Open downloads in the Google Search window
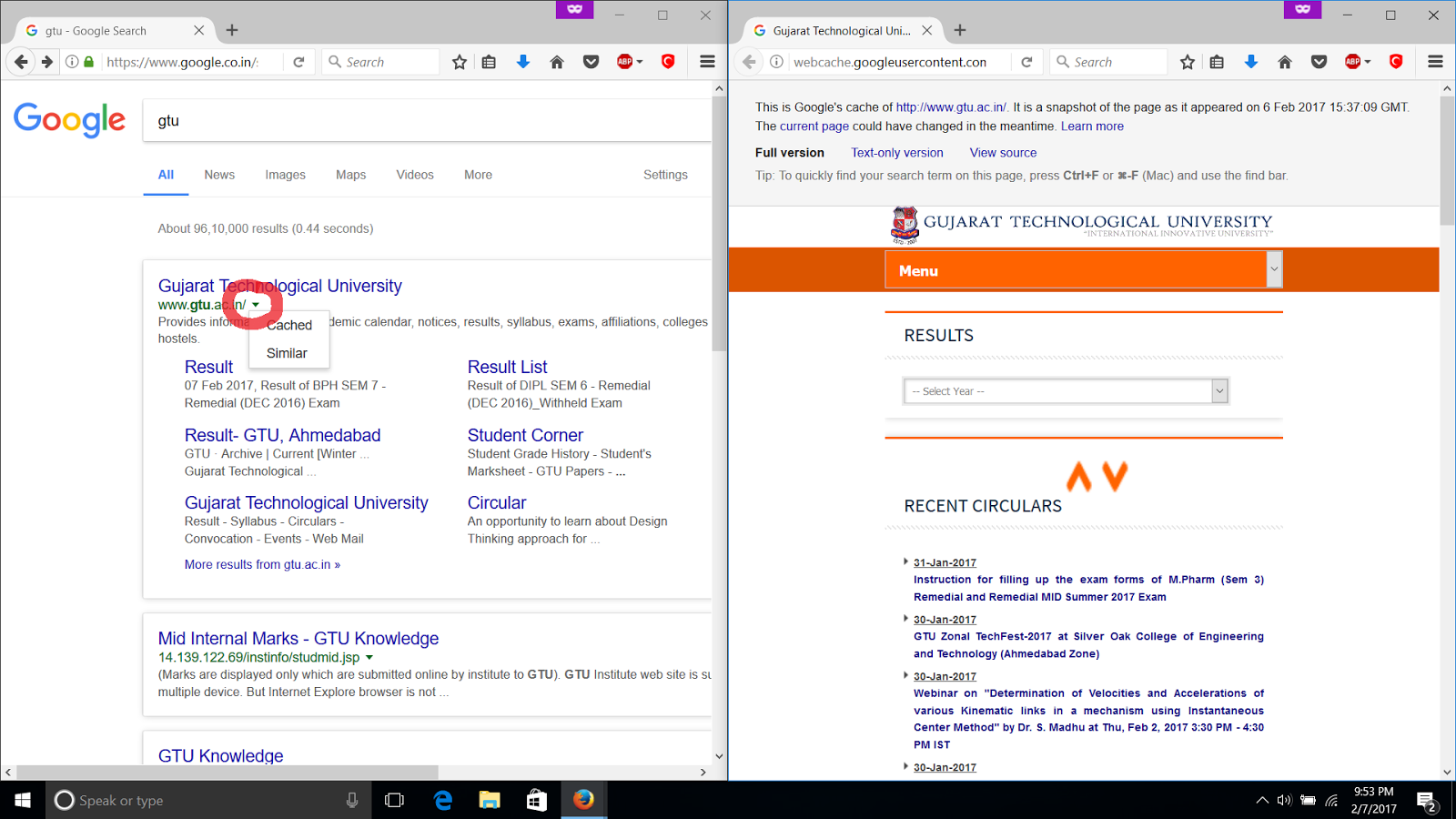Screen dimensions: 1456x819 tap(523, 62)
